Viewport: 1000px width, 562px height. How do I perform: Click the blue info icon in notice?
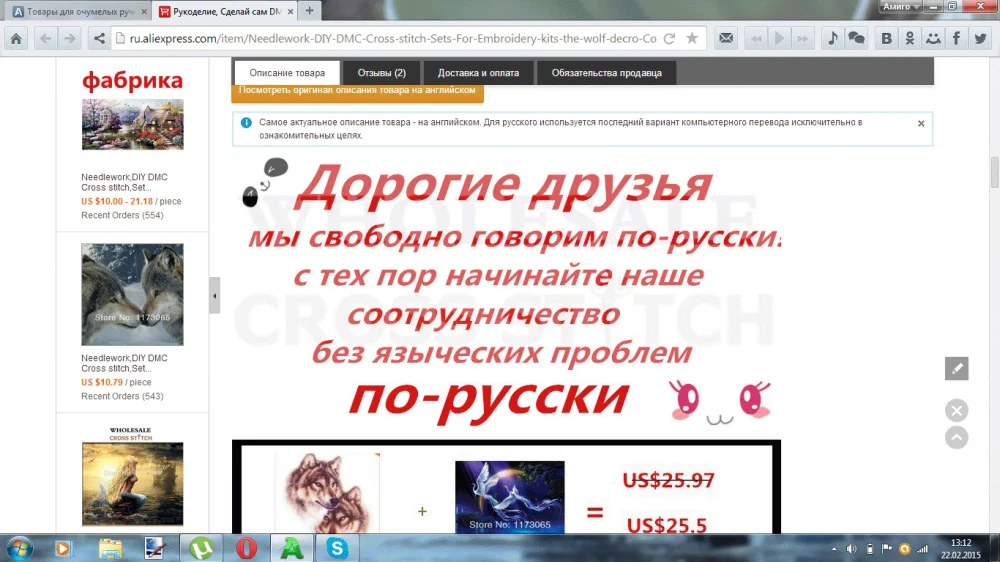click(x=246, y=122)
